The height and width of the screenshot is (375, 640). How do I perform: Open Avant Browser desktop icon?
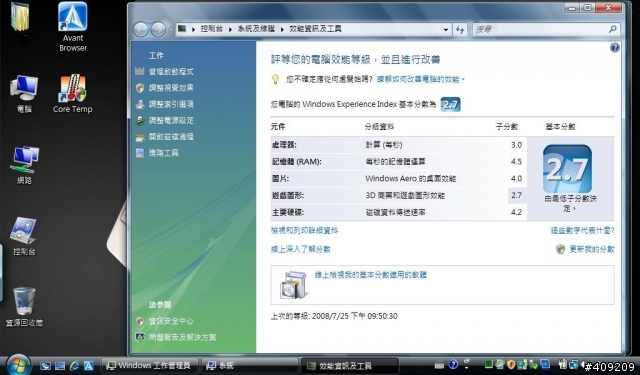point(73,27)
